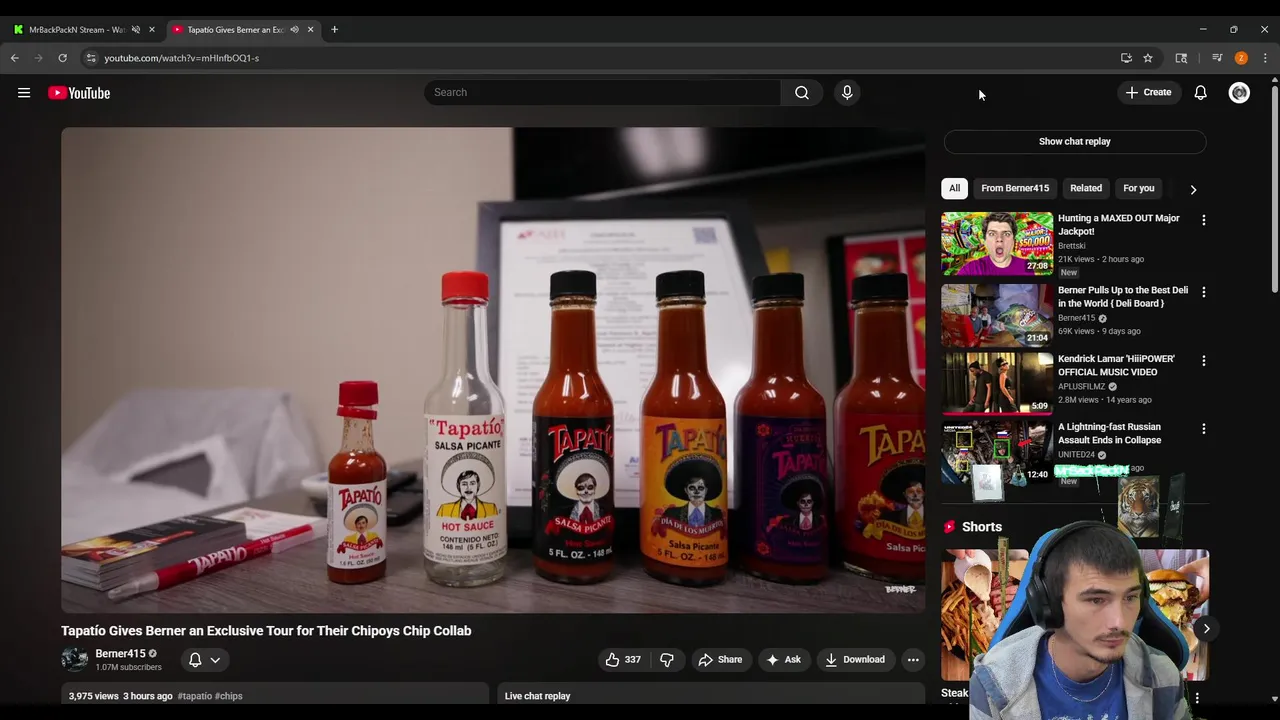
Task: Close the Tapatío YouTube tab
Action: [310, 30]
